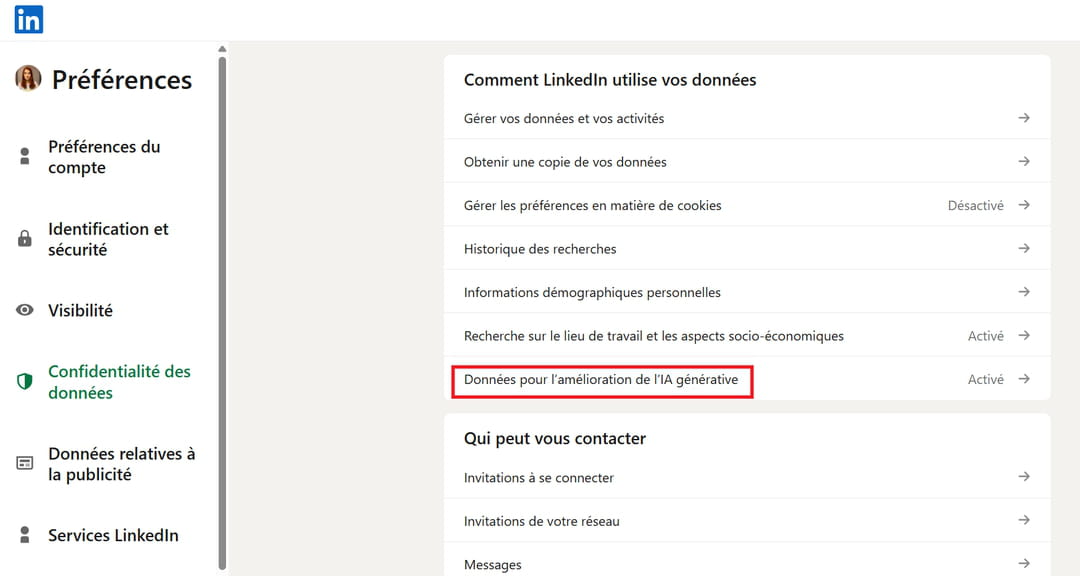The image size is (1080, 576).
Task: Open Gérer vos données et vos activités
Action: (x=564, y=118)
